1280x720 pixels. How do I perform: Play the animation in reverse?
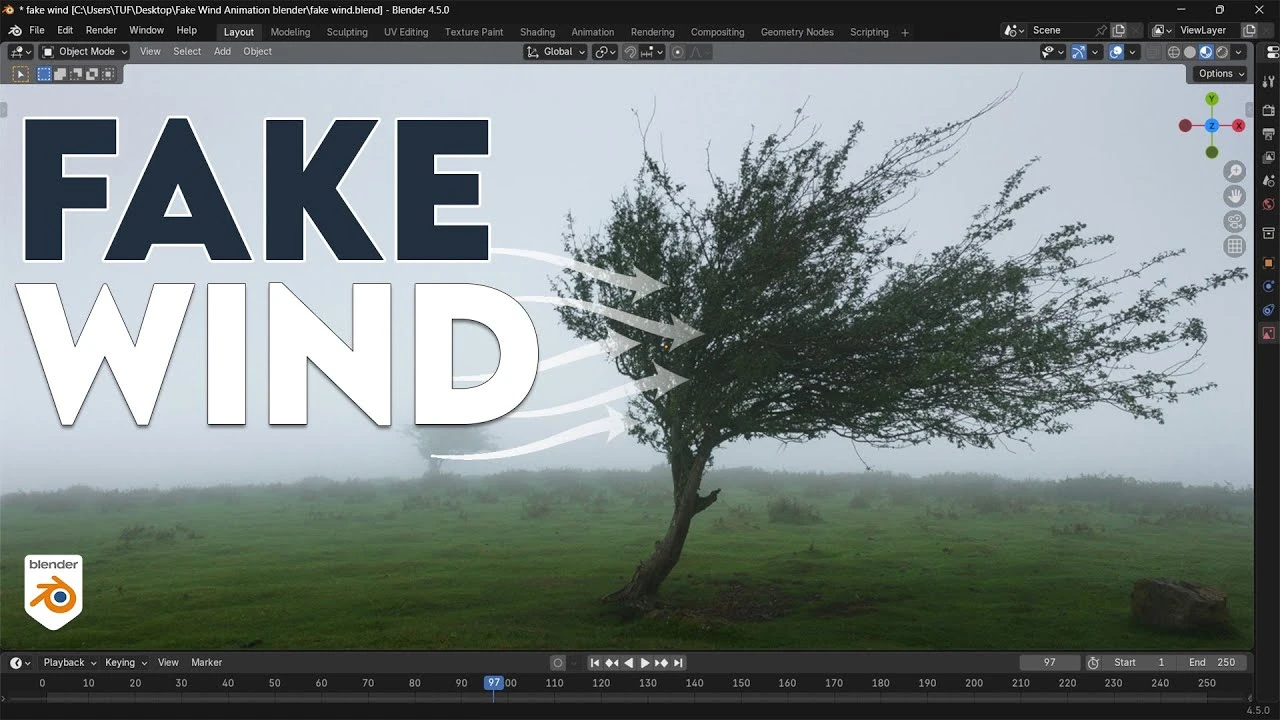[x=629, y=663]
